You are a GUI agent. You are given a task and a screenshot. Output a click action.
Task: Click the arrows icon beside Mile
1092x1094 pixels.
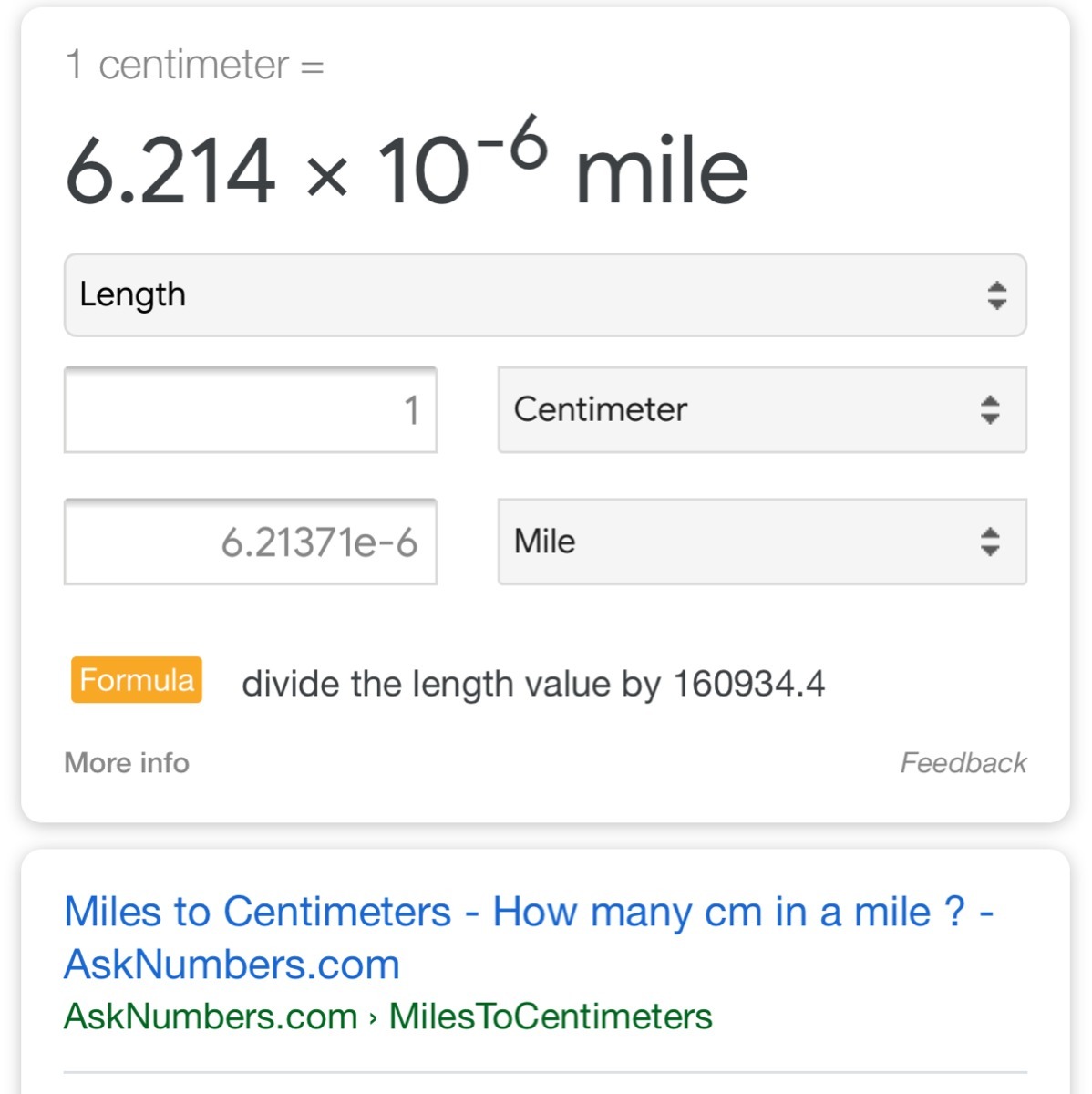pos(990,542)
